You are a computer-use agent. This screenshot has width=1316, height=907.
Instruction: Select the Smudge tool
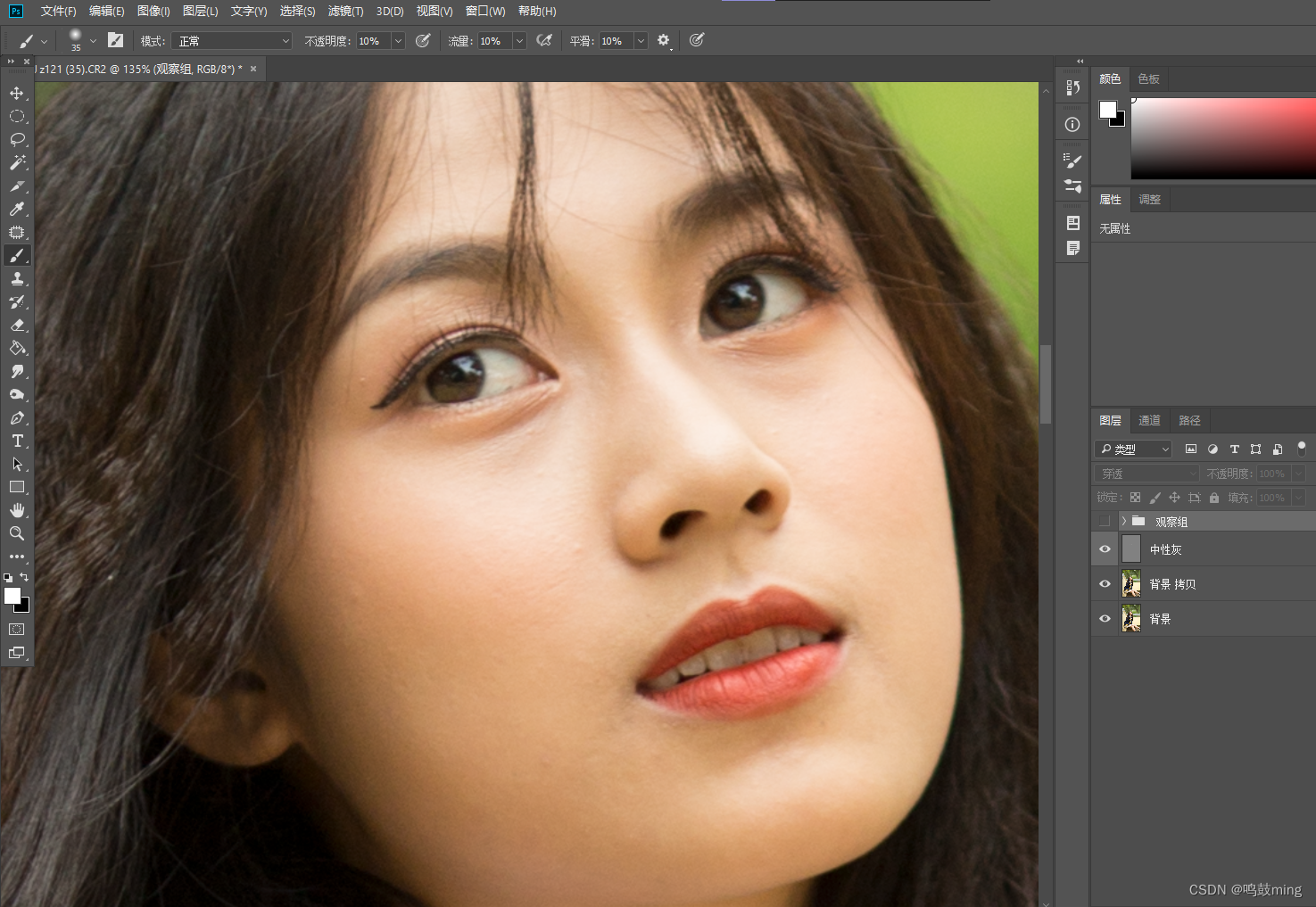tap(17, 372)
